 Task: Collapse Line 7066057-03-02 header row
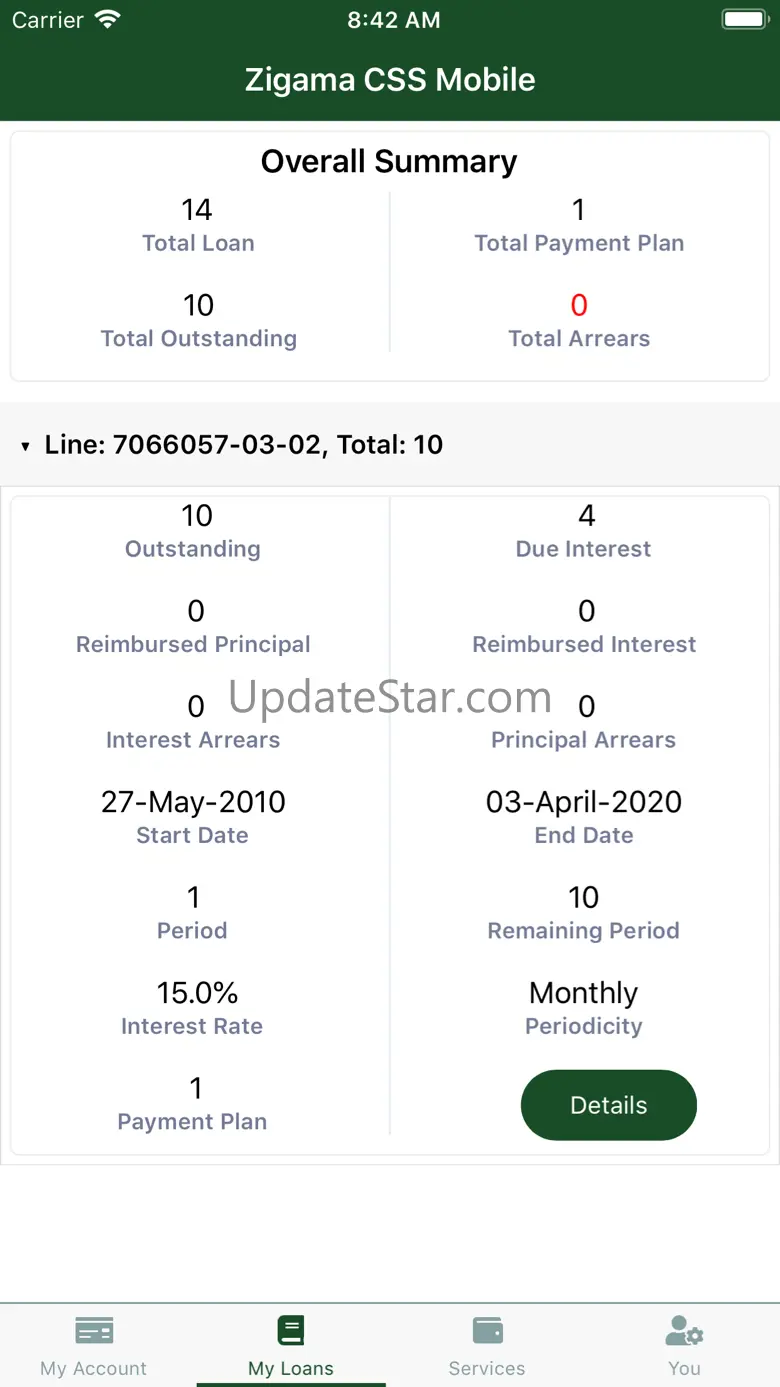point(244,445)
